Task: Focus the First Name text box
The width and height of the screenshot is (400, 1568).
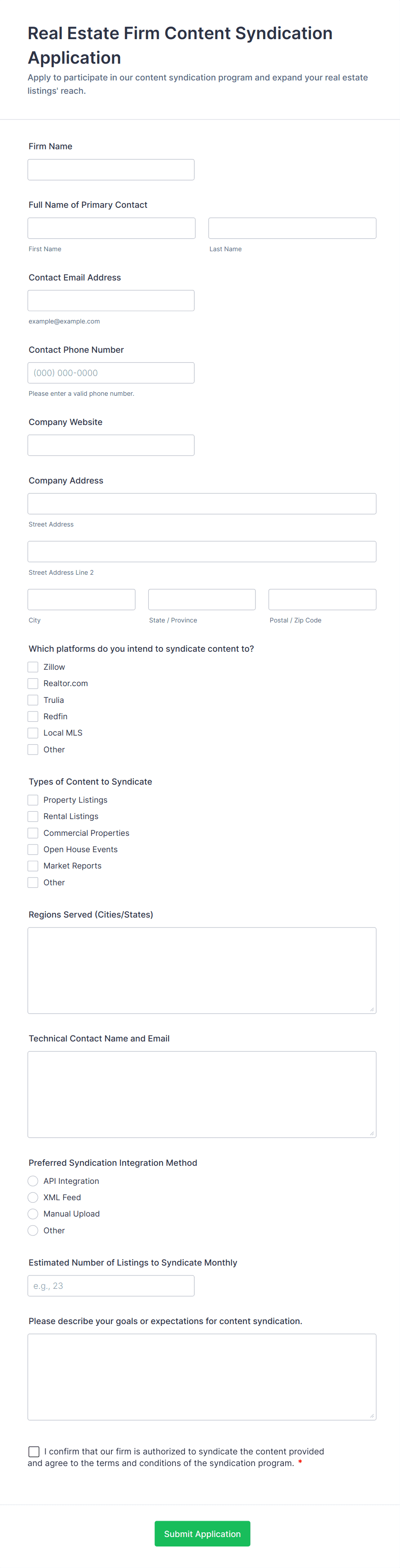Action: click(x=111, y=228)
